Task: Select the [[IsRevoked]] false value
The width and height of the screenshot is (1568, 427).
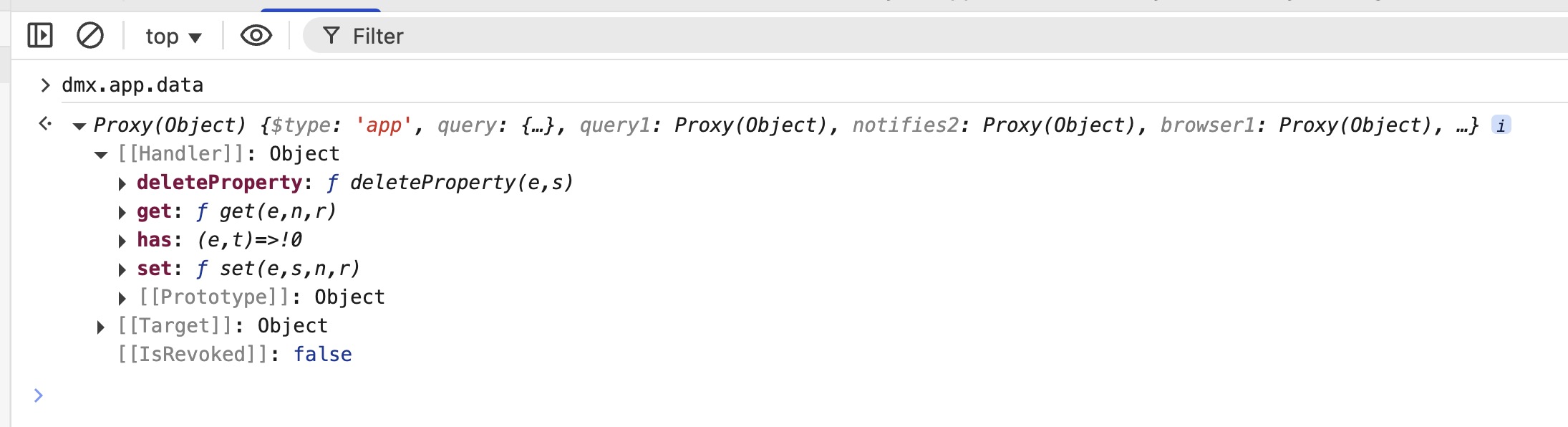Action: [x=322, y=355]
